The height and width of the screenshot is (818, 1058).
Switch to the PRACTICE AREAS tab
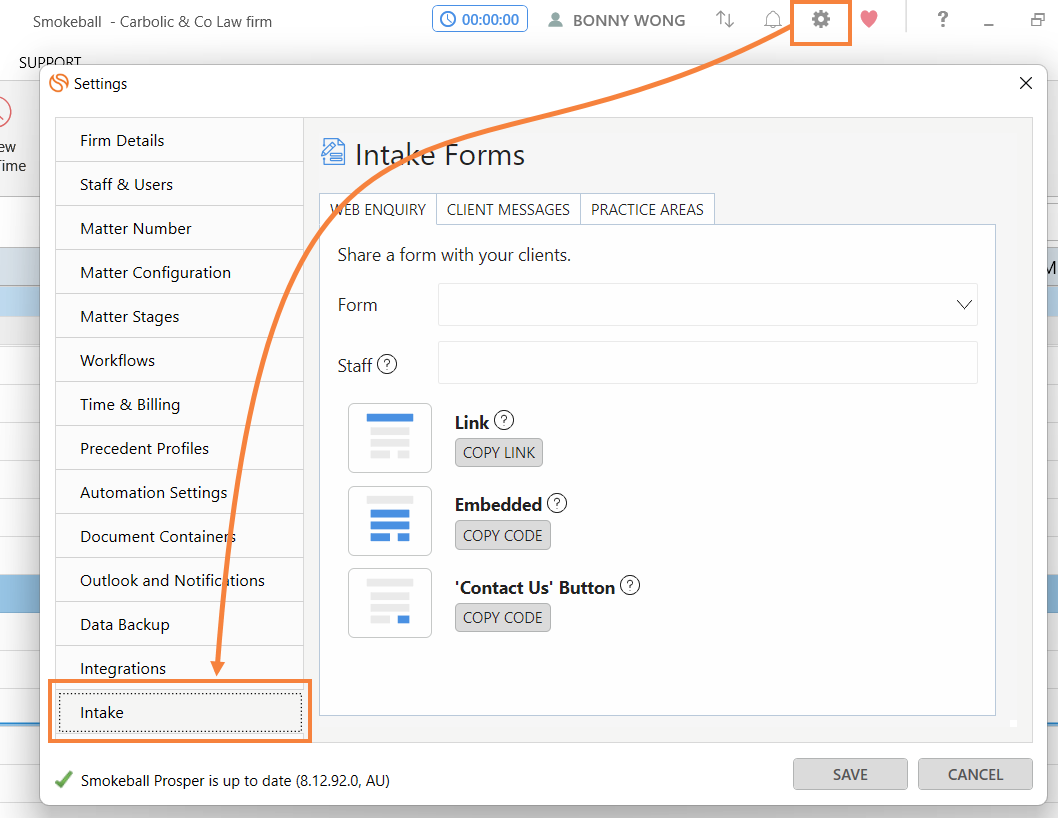click(x=647, y=210)
